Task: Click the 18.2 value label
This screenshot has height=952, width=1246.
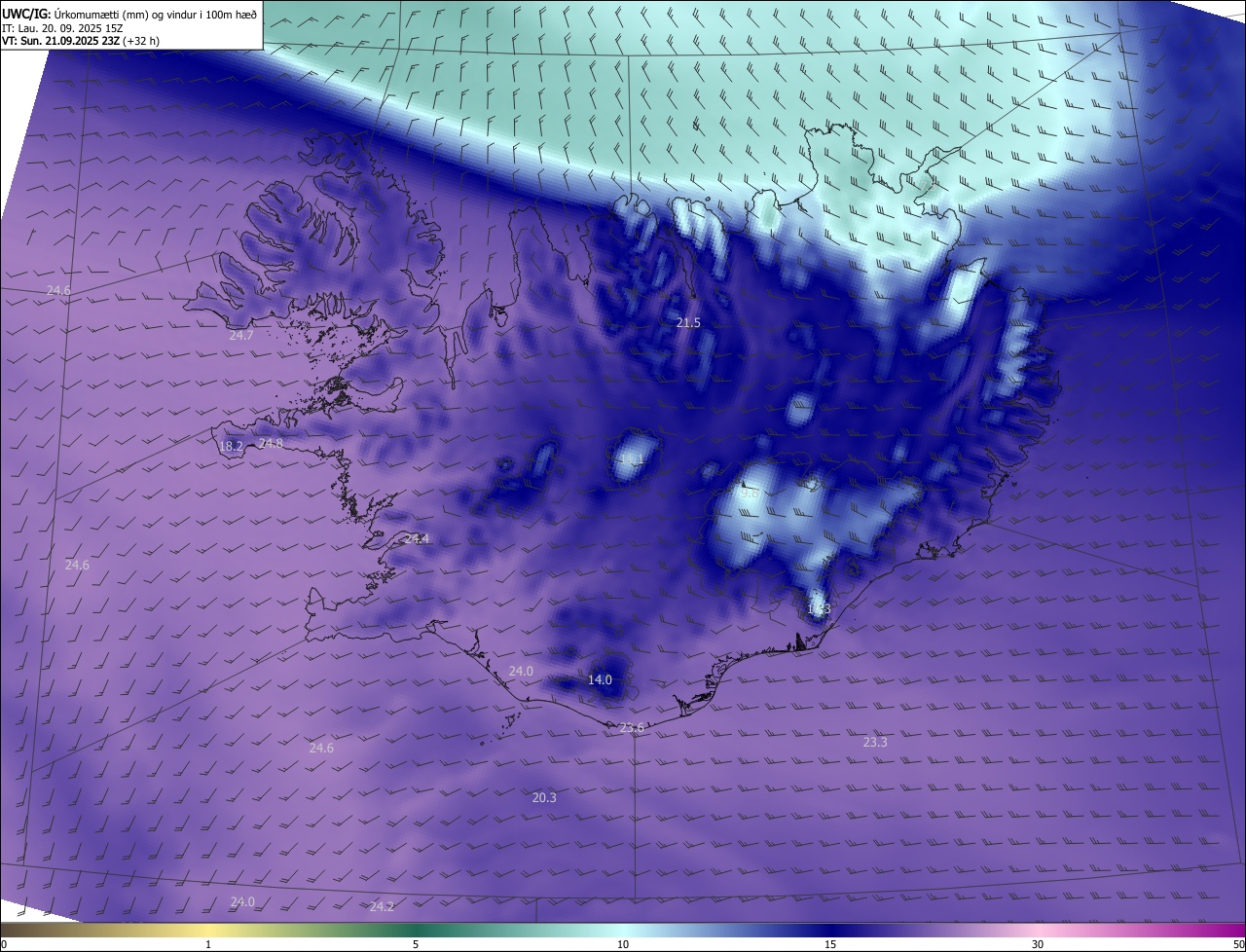Action: pos(232,447)
